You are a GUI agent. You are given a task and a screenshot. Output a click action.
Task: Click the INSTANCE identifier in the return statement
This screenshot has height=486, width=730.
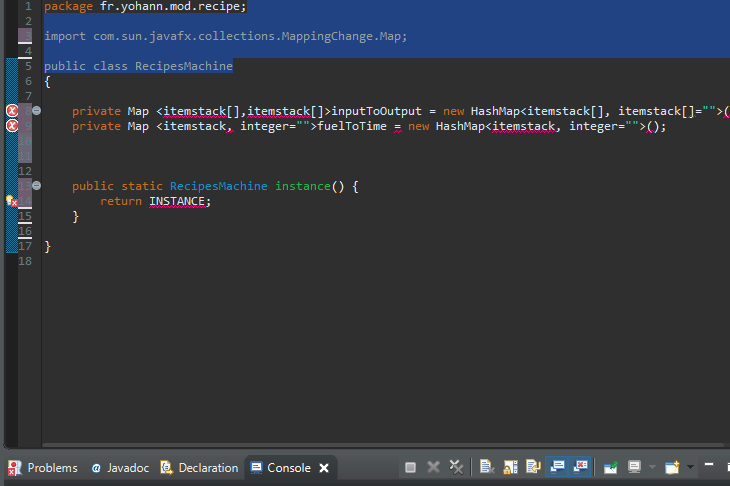pos(179,201)
